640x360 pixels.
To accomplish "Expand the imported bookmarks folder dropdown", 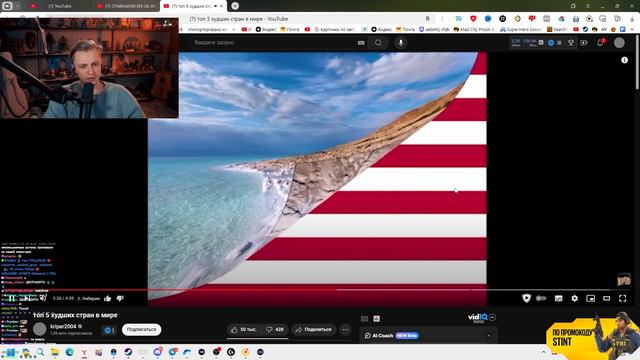I will [x=234, y=29].
